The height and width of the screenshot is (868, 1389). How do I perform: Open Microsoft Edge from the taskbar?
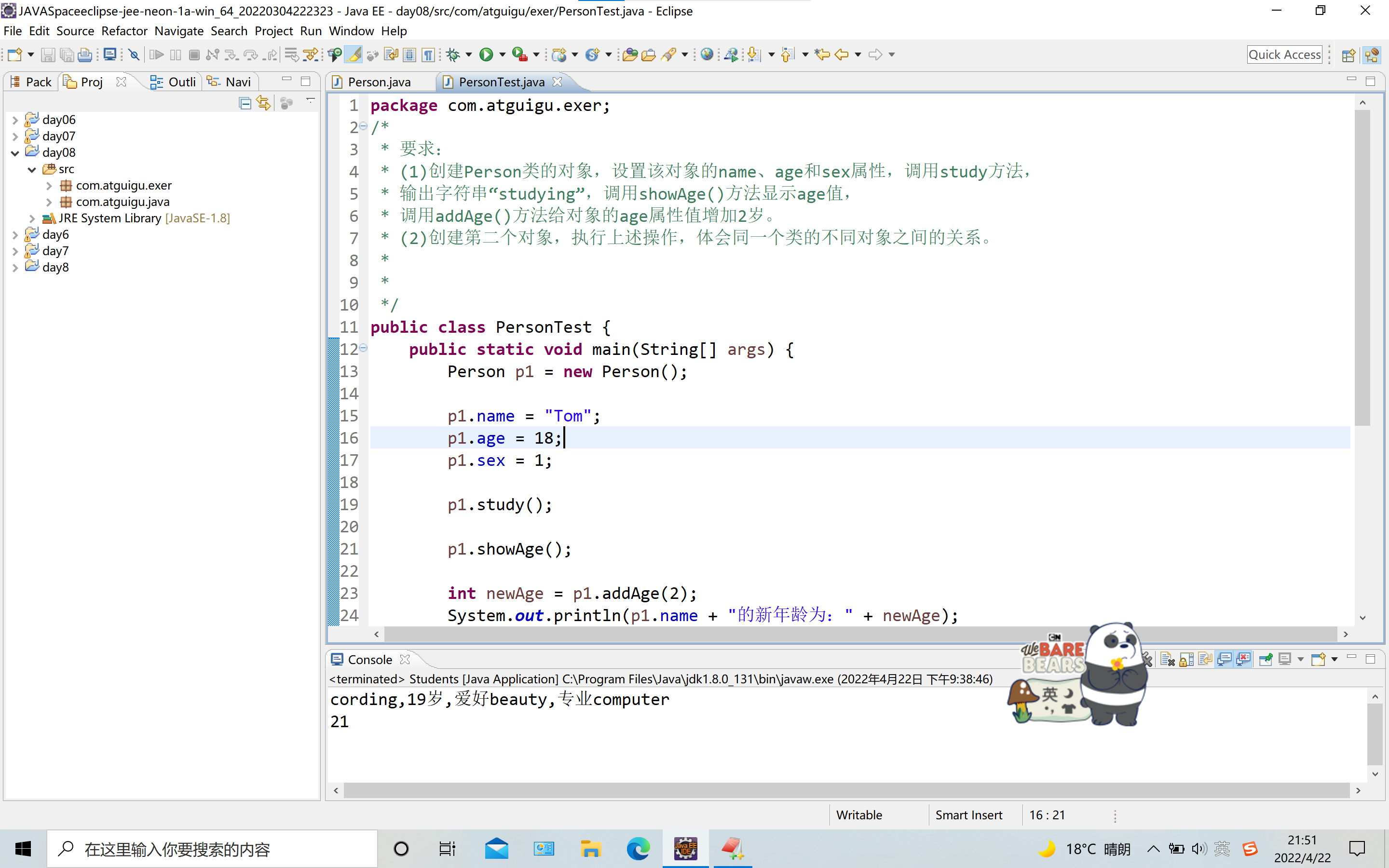638,849
